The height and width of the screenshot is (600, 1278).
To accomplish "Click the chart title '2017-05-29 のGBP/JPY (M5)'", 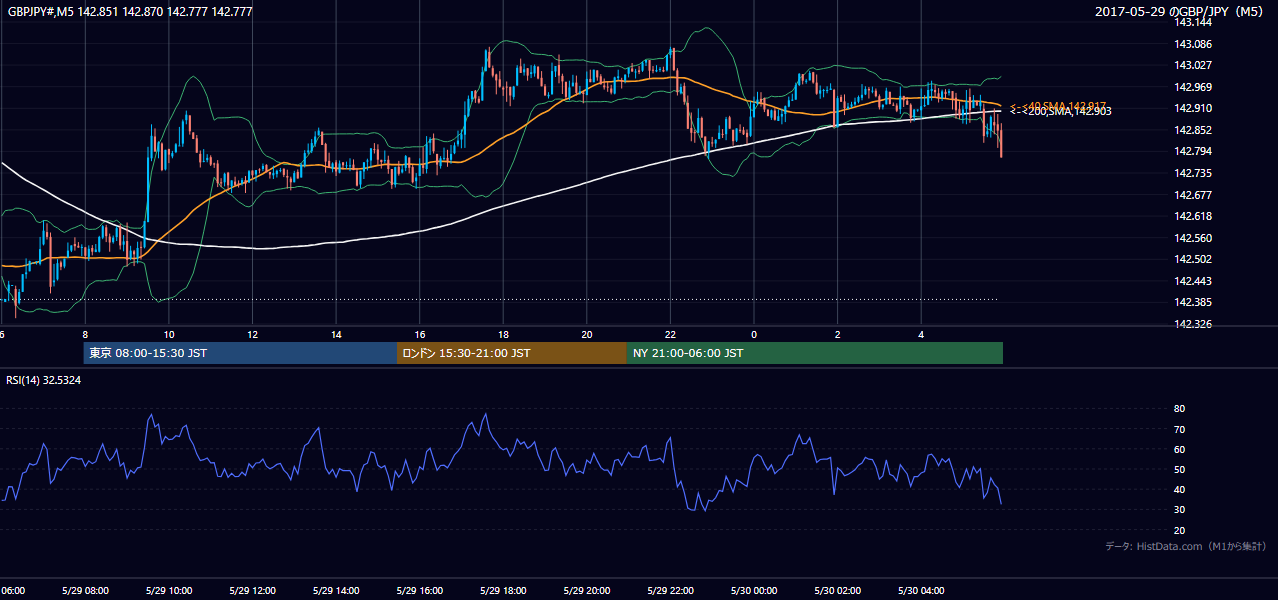I will [1181, 12].
